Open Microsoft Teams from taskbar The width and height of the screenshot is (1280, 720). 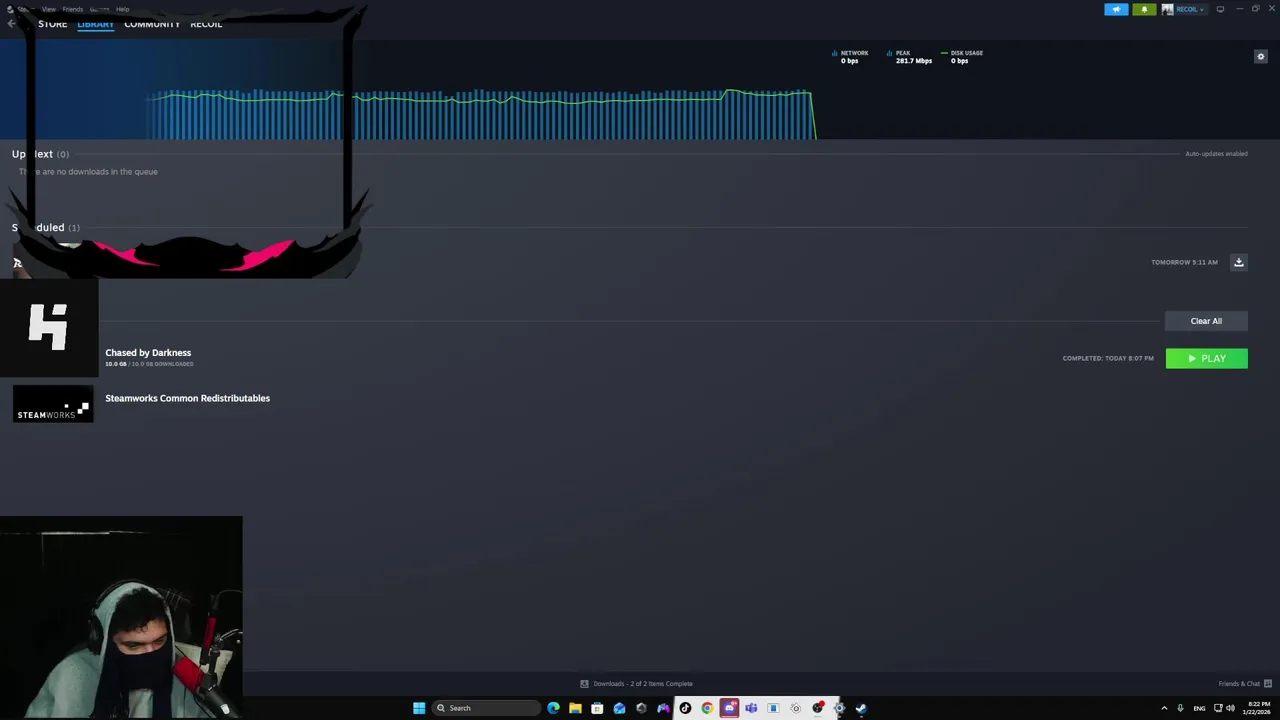(x=751, y=708)
